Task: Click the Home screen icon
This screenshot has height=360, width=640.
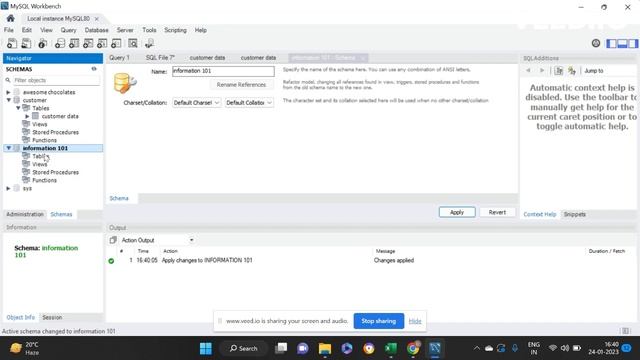Action: (x=11, y=18)
